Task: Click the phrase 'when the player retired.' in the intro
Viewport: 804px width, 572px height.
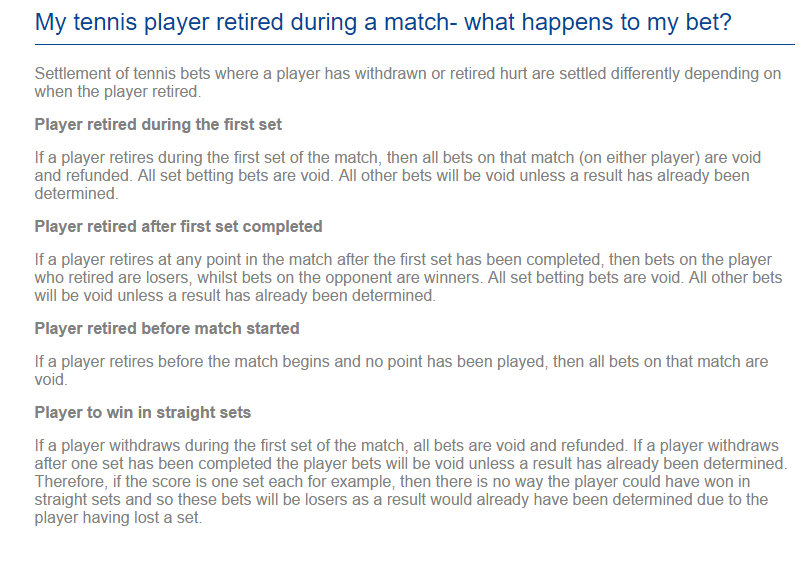Action: pyautogui.click(x=118, y=92)
